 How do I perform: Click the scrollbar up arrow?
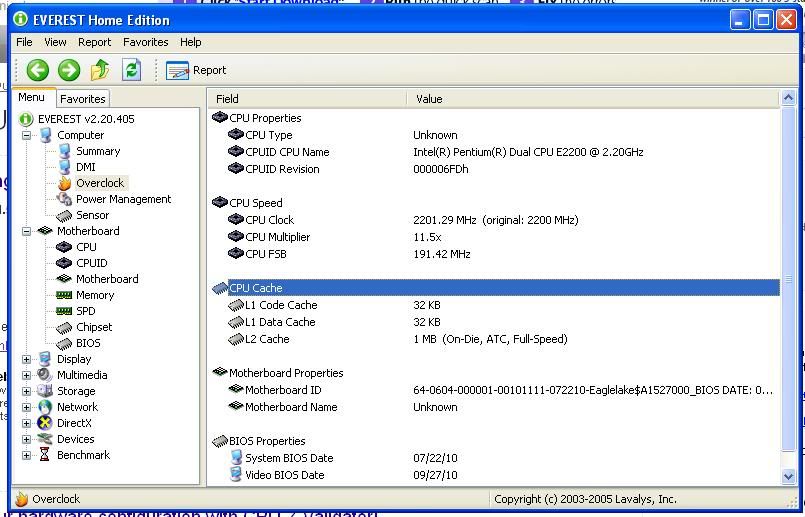[x=789, y=98]
